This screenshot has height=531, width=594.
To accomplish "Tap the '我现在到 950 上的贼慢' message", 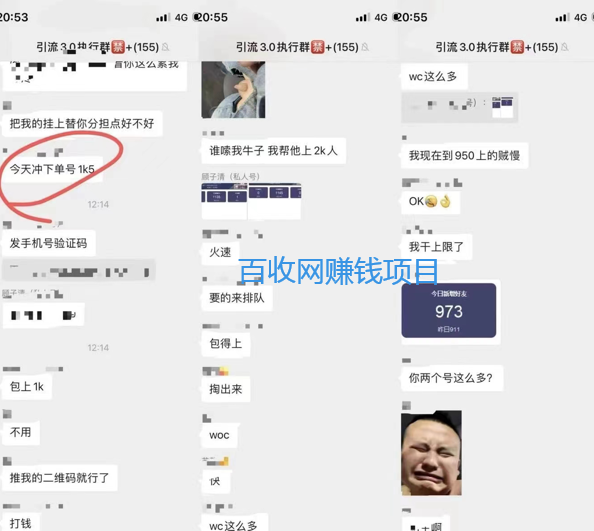I will pyautogui.click(x=464, y=155).
